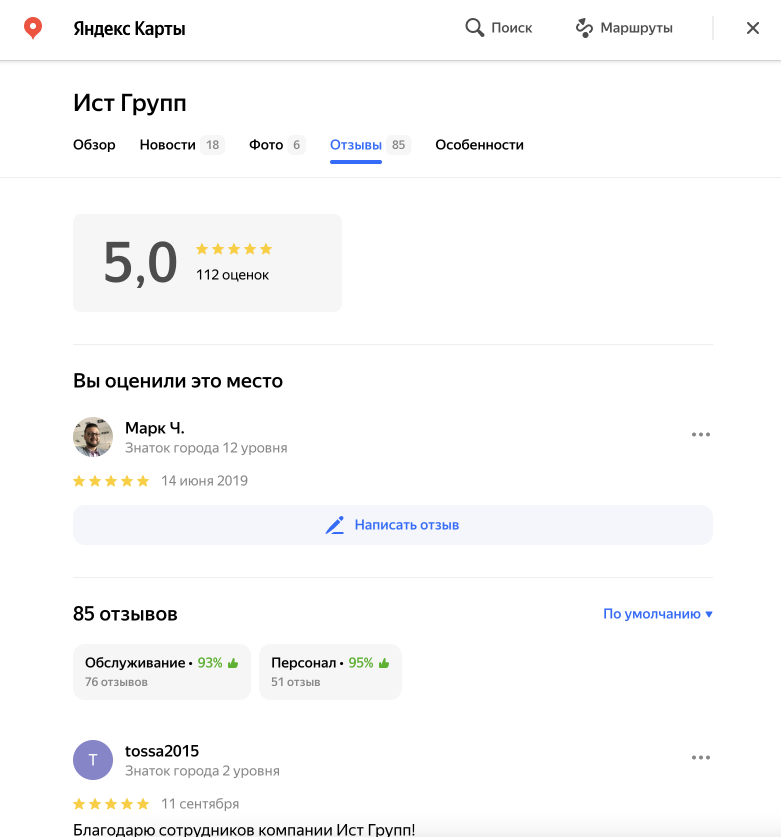The height and width of the screenshot is (837, 781).
Task: Click the stars next to 5,0 rating
Action: pyautogui.click(x=234, y=249)
